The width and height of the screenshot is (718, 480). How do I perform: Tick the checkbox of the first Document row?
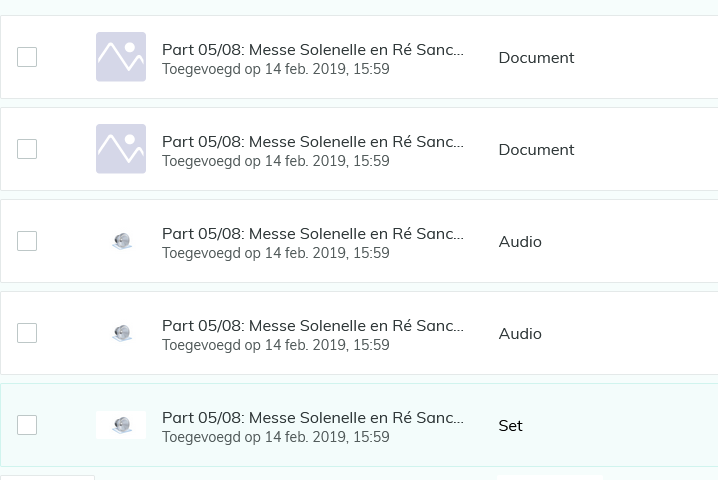point(27,57)
